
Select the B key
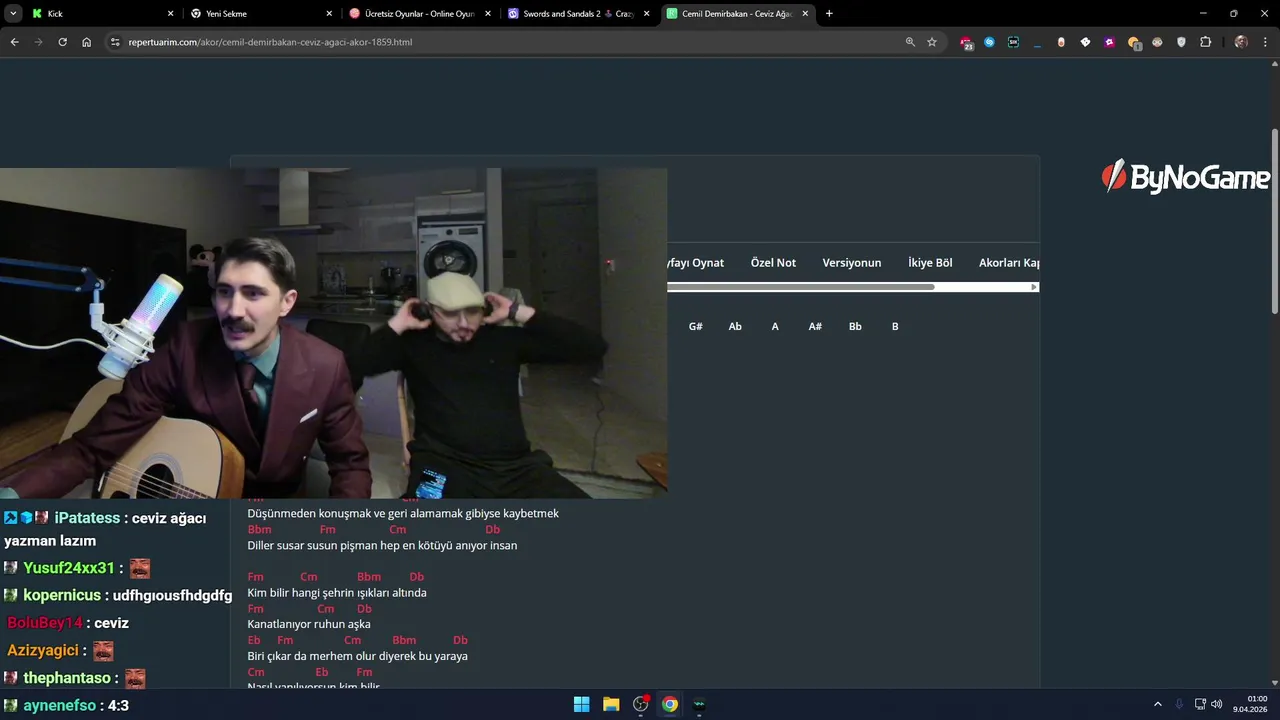(895, 327)
